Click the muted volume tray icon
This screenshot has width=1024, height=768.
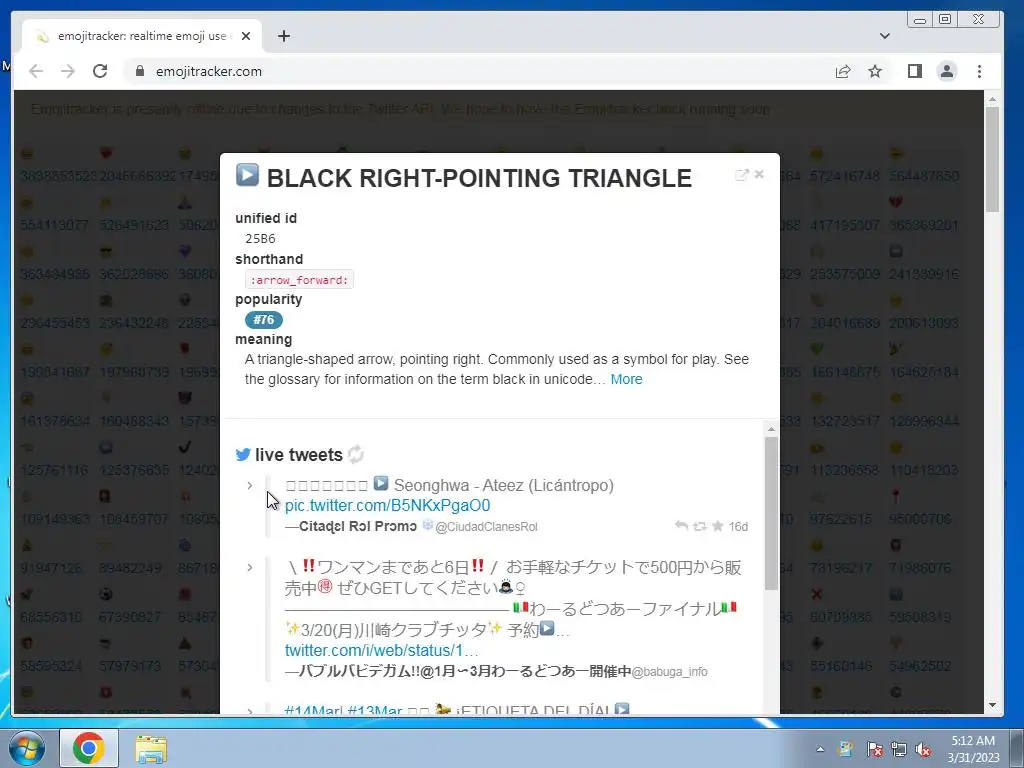923,749
